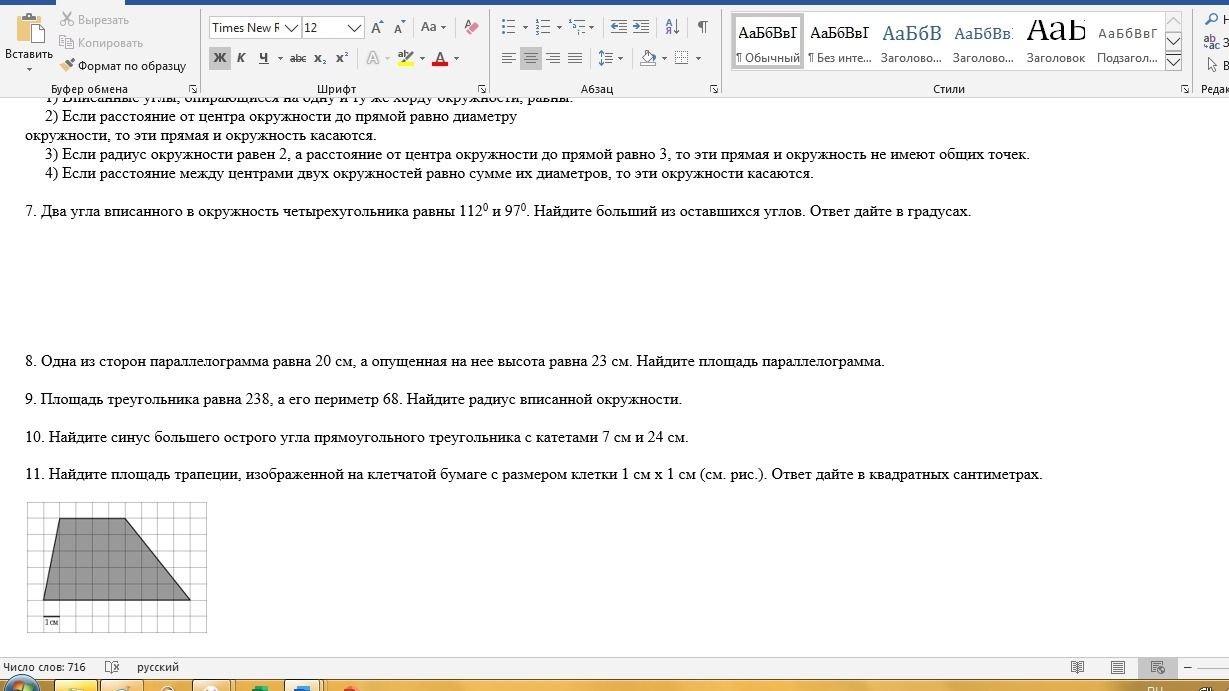The width and height of the screenshot is (1229, 691).
Task: Toggle bold formatting (Ж button)
Action: [219, 58]
